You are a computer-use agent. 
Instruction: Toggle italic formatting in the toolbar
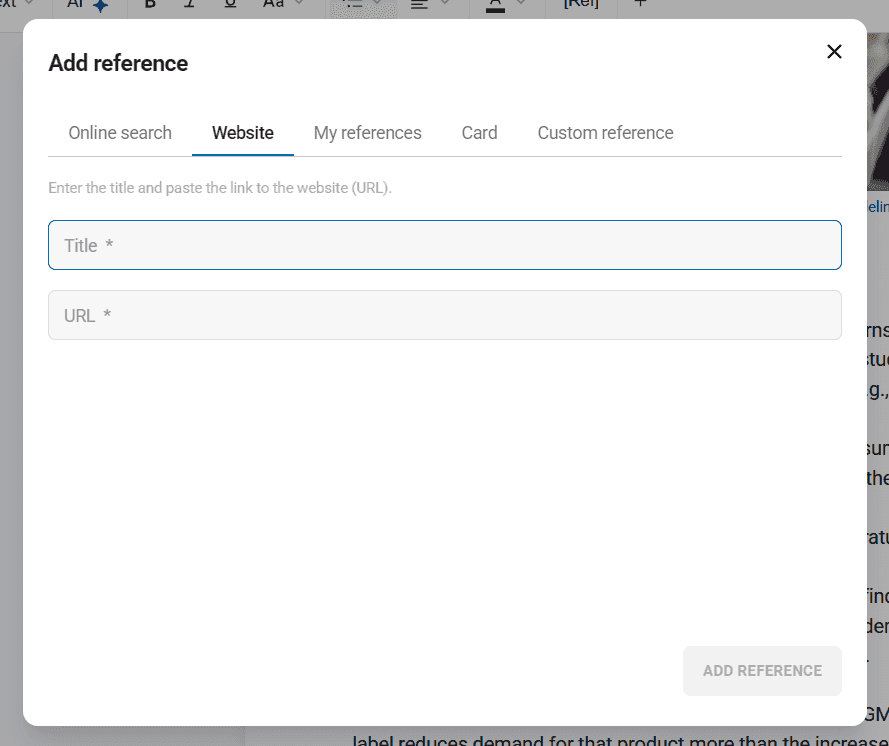[190, 4]
